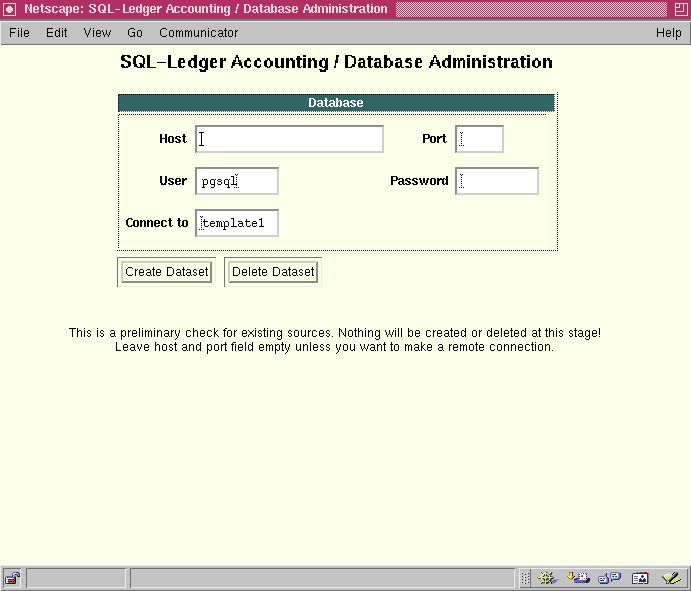Click the component bar drag handle
This screenshot has width=691, height=591.
tap(525, 577)
